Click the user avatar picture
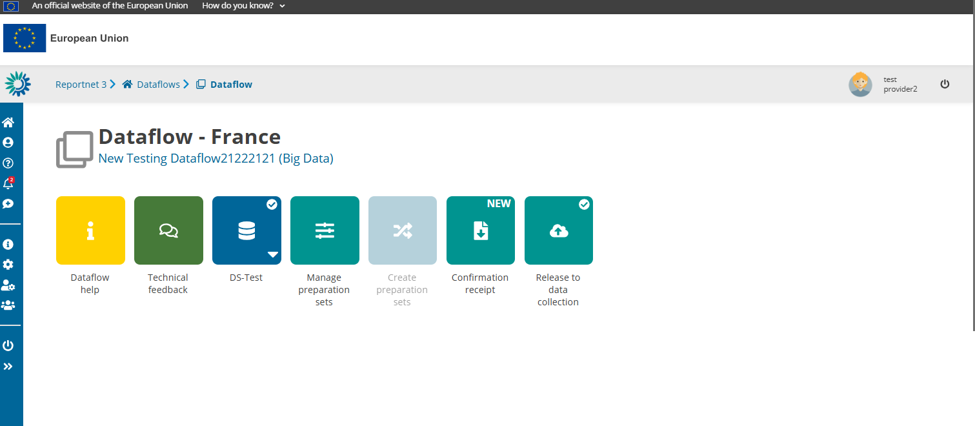 pos(861,85)
